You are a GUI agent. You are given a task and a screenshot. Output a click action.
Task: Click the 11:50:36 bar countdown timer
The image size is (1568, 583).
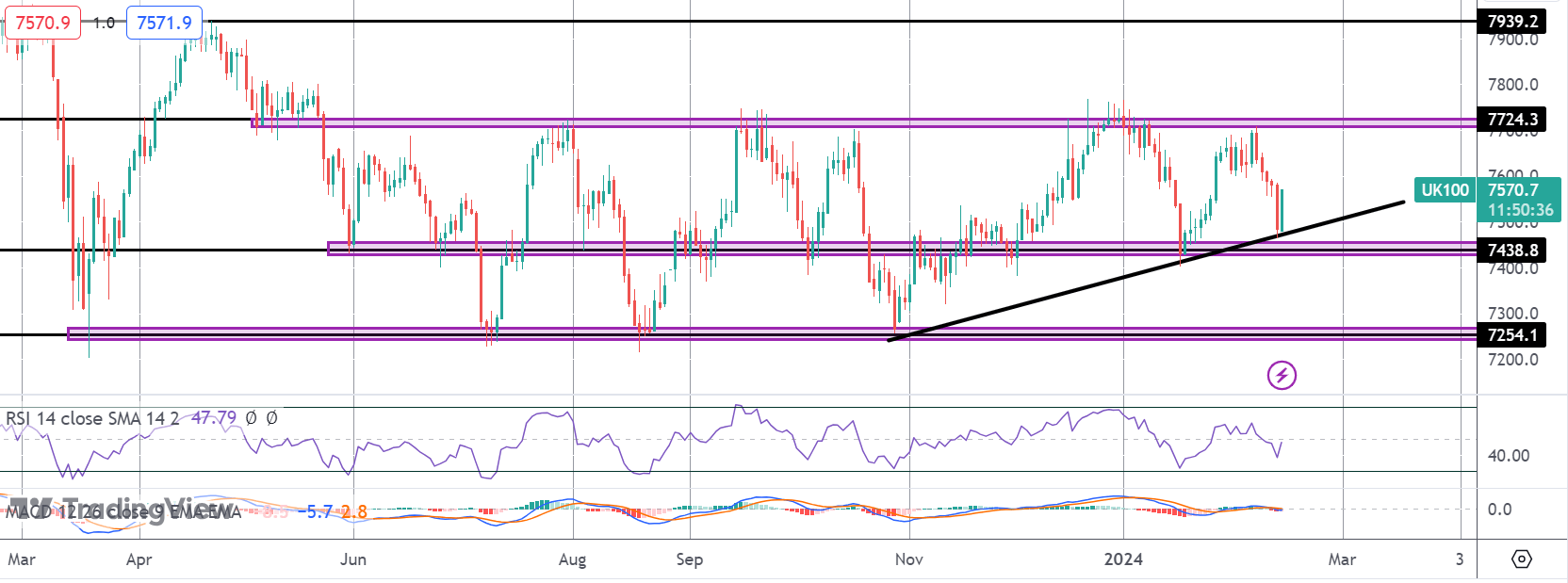[x=1520, y=210]
